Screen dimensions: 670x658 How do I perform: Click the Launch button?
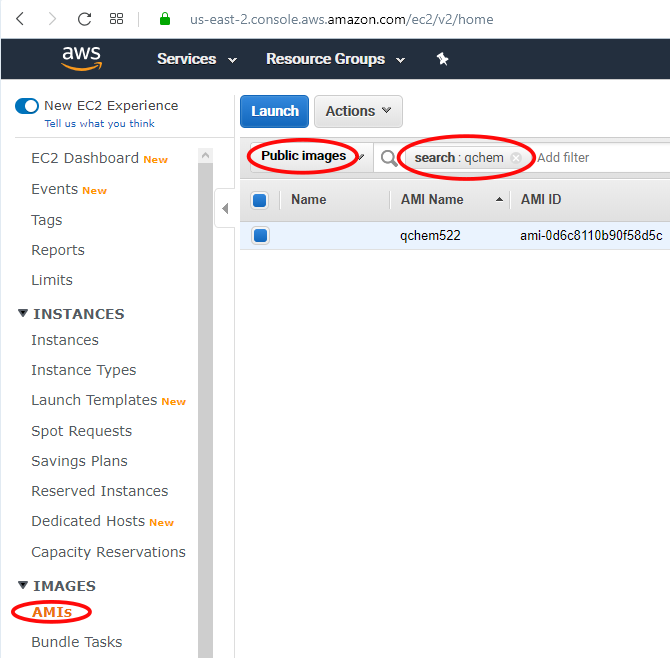click(x=274, y=112)
